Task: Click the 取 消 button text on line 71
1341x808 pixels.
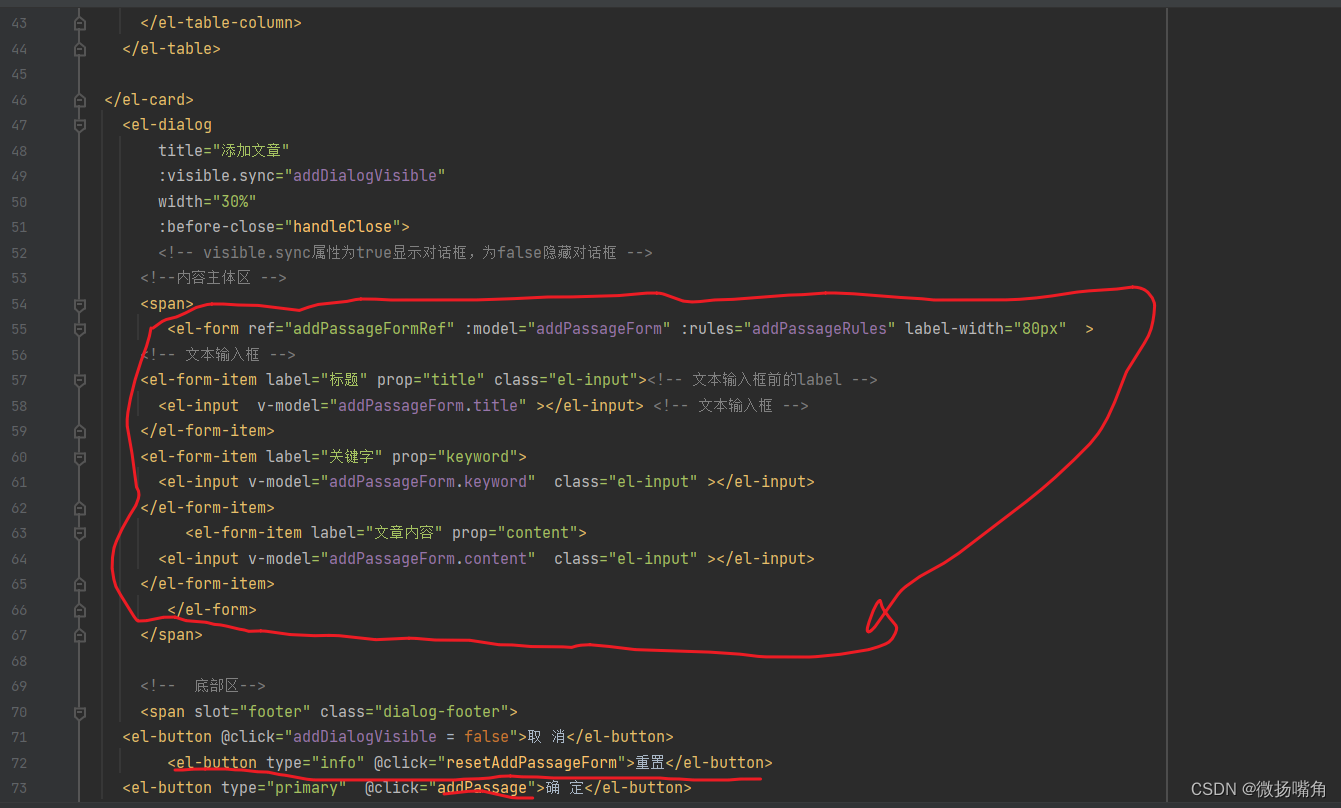Action: click(x=546, y=737)
